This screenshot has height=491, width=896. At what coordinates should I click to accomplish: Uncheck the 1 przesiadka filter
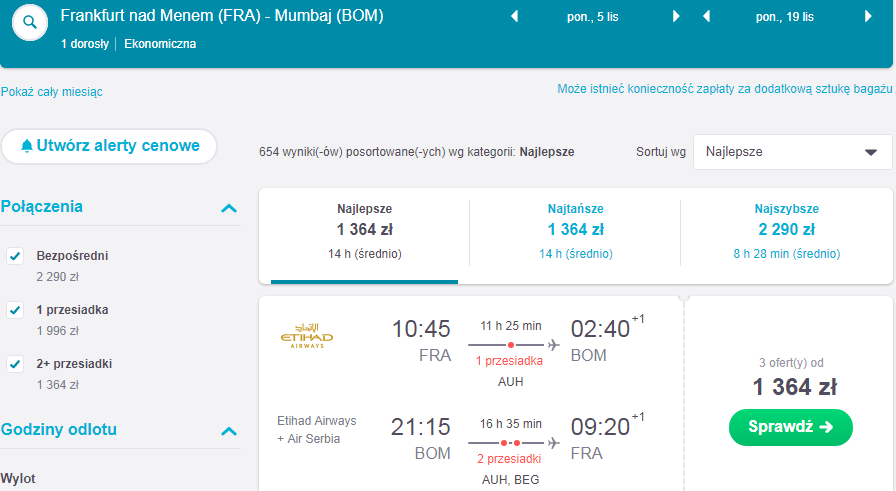[15, 310]
